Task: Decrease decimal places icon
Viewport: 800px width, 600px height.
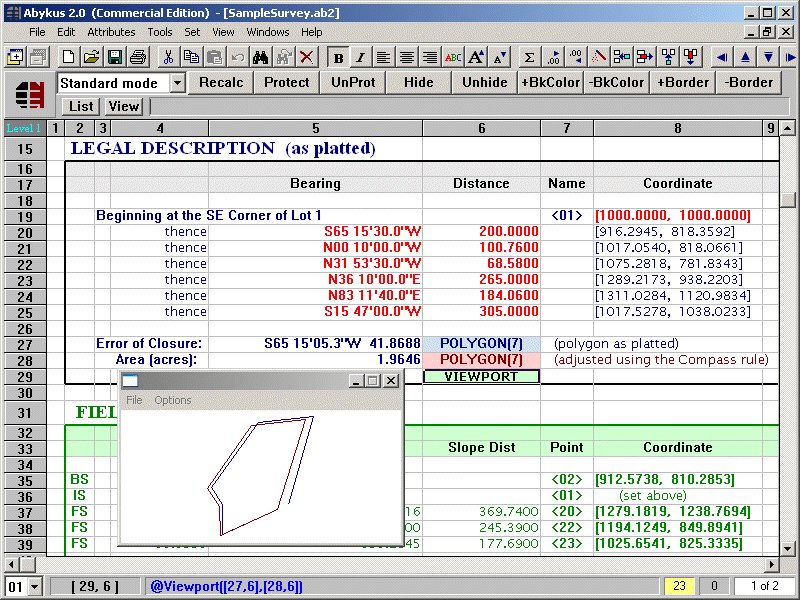Action: click(576, 57)
